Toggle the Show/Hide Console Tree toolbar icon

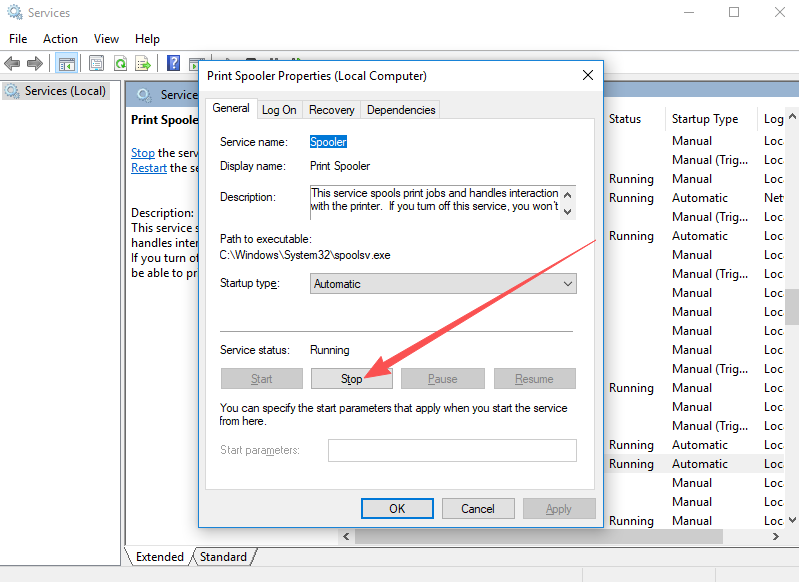click(67, 64)
